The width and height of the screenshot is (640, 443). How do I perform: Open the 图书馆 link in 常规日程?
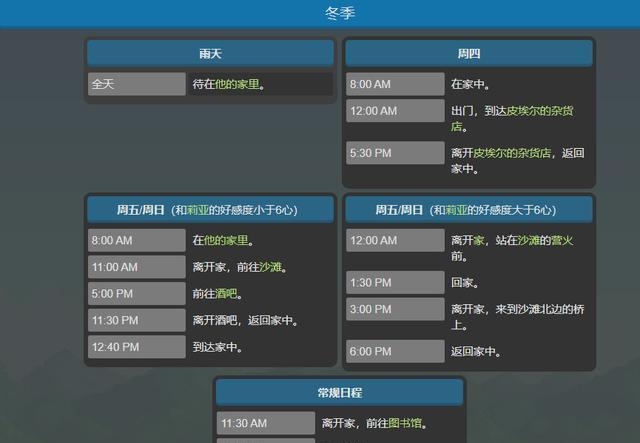(x=405, y=423)
